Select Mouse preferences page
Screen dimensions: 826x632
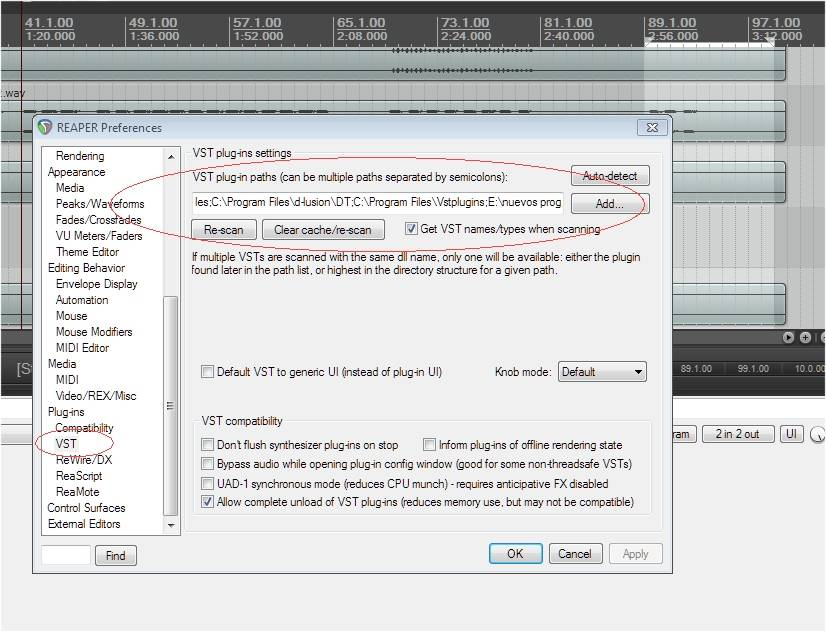click(x=72, y=316)
